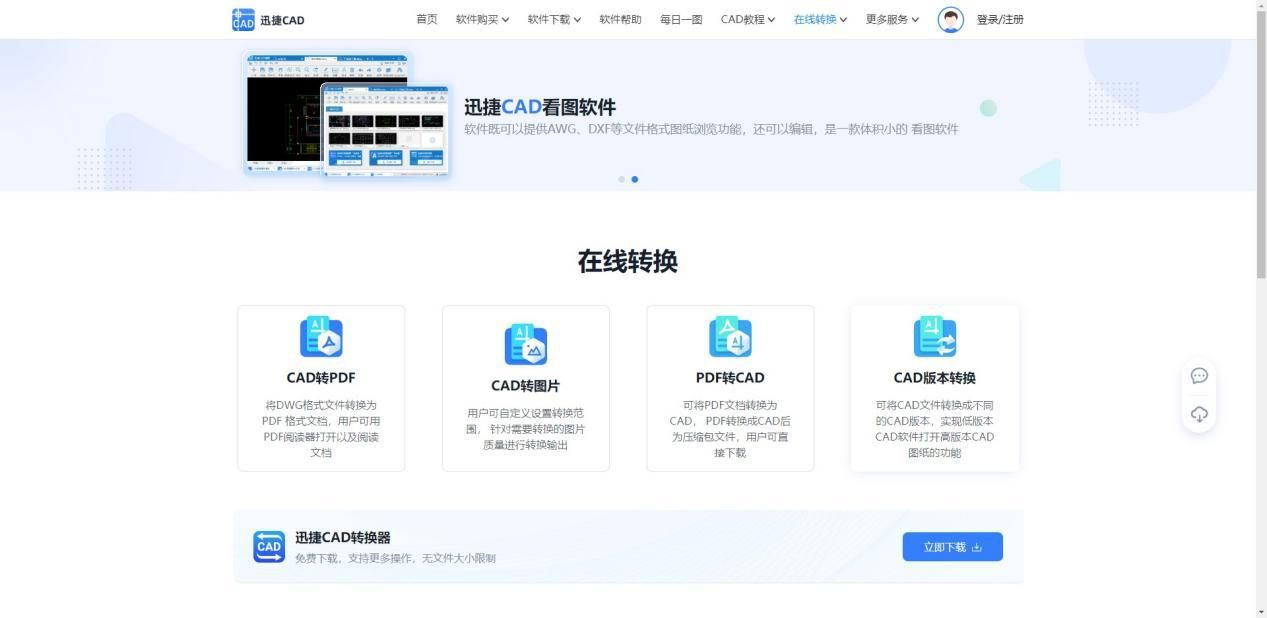Image resolution: width=1267 pixels, height=618 pixels.
Task: Open the PDF转CAD title link
Action: 730,378
